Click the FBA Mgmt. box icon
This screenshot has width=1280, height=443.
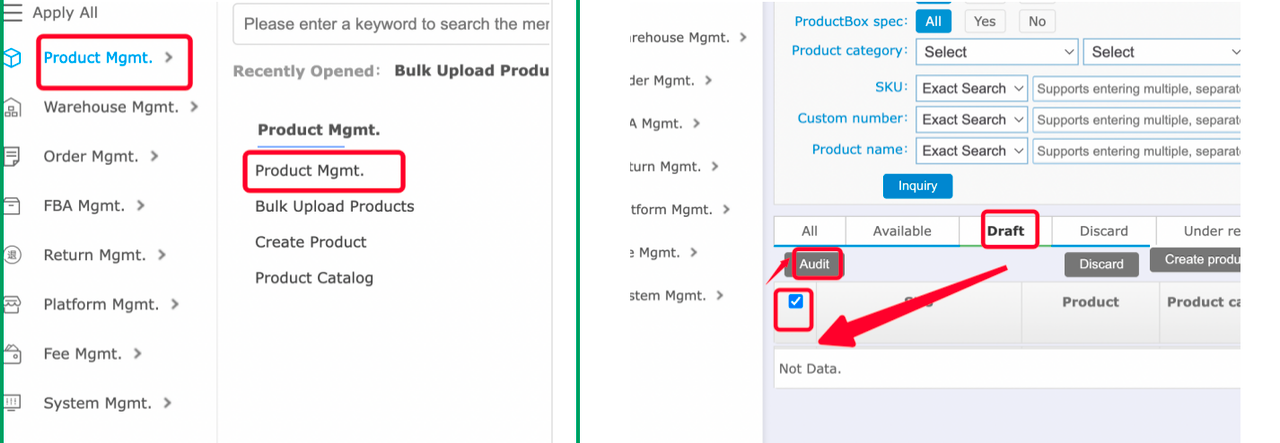tap(12, 206)
